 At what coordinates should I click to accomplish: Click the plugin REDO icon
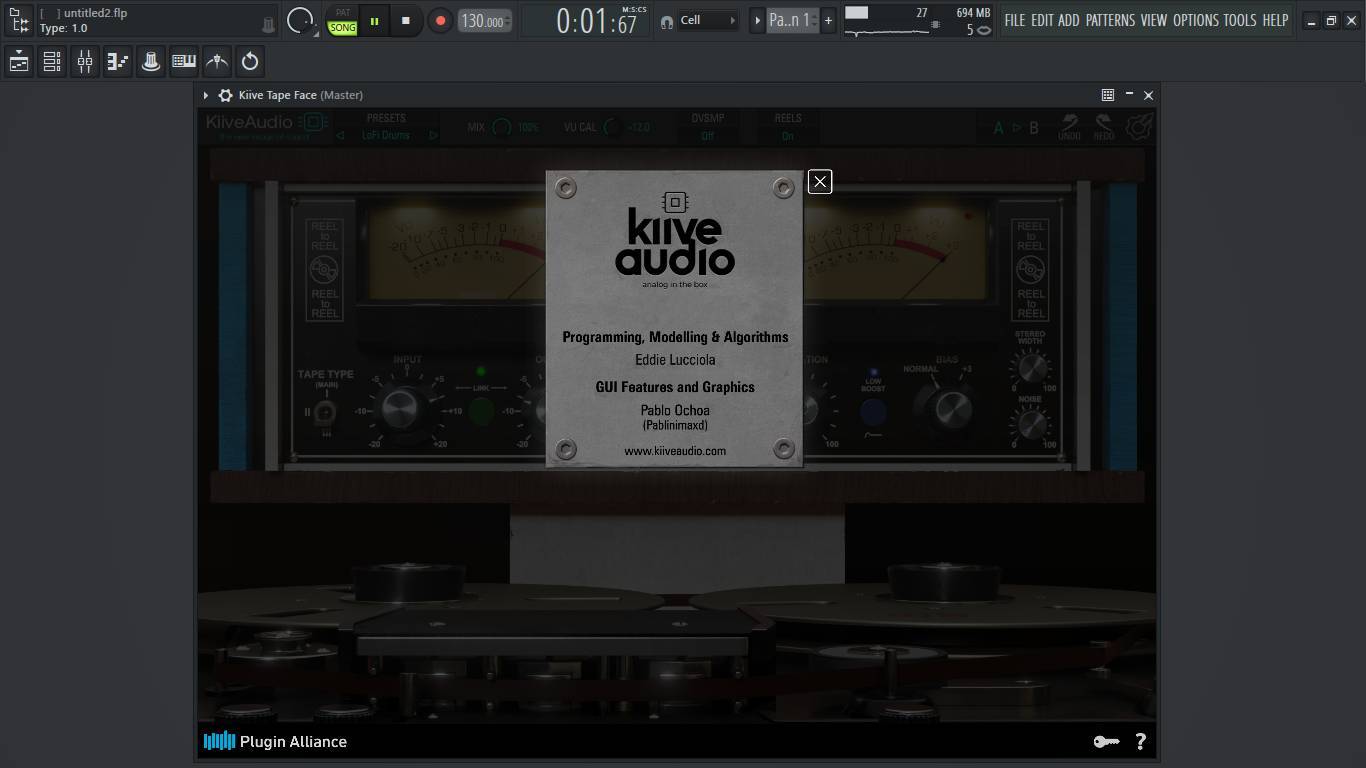(x=1104, y=127)
